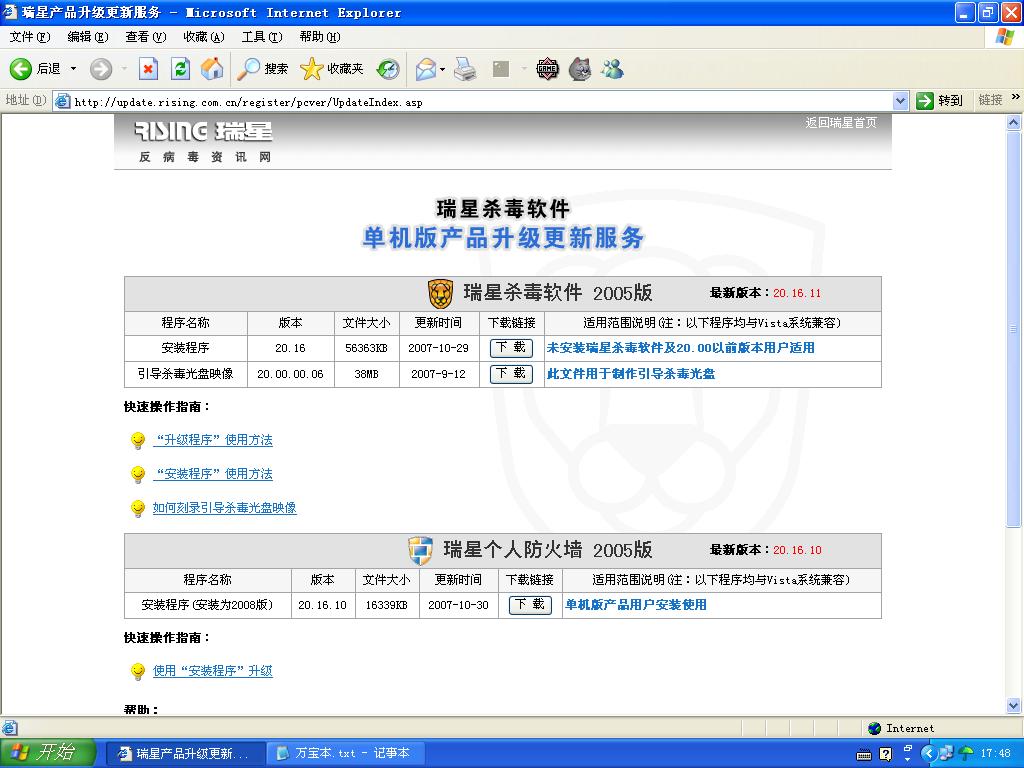Click 单机版产品用户安装使用 link

tap(635, 605)
